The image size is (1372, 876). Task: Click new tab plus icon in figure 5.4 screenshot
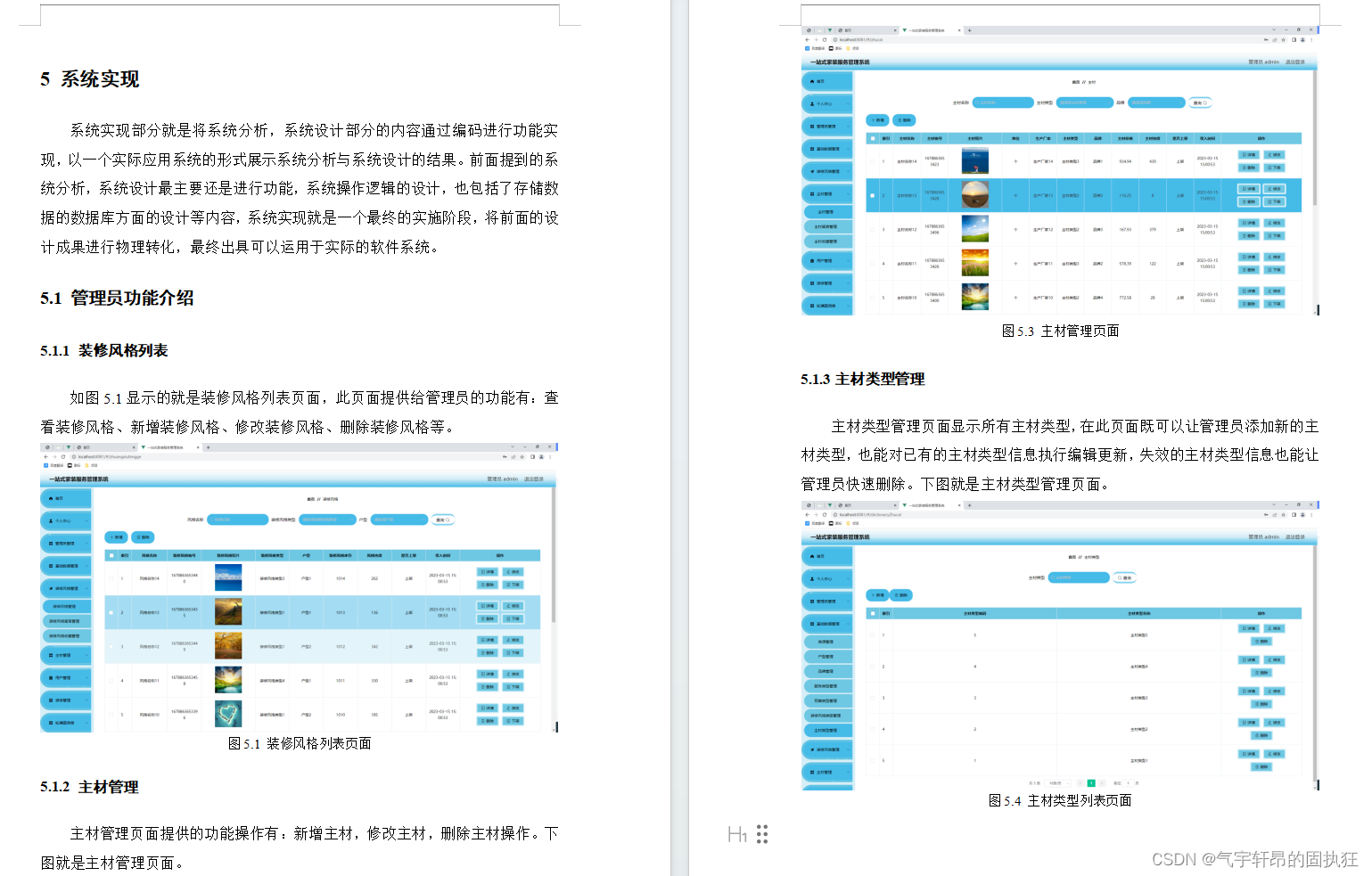click(970, 505)
